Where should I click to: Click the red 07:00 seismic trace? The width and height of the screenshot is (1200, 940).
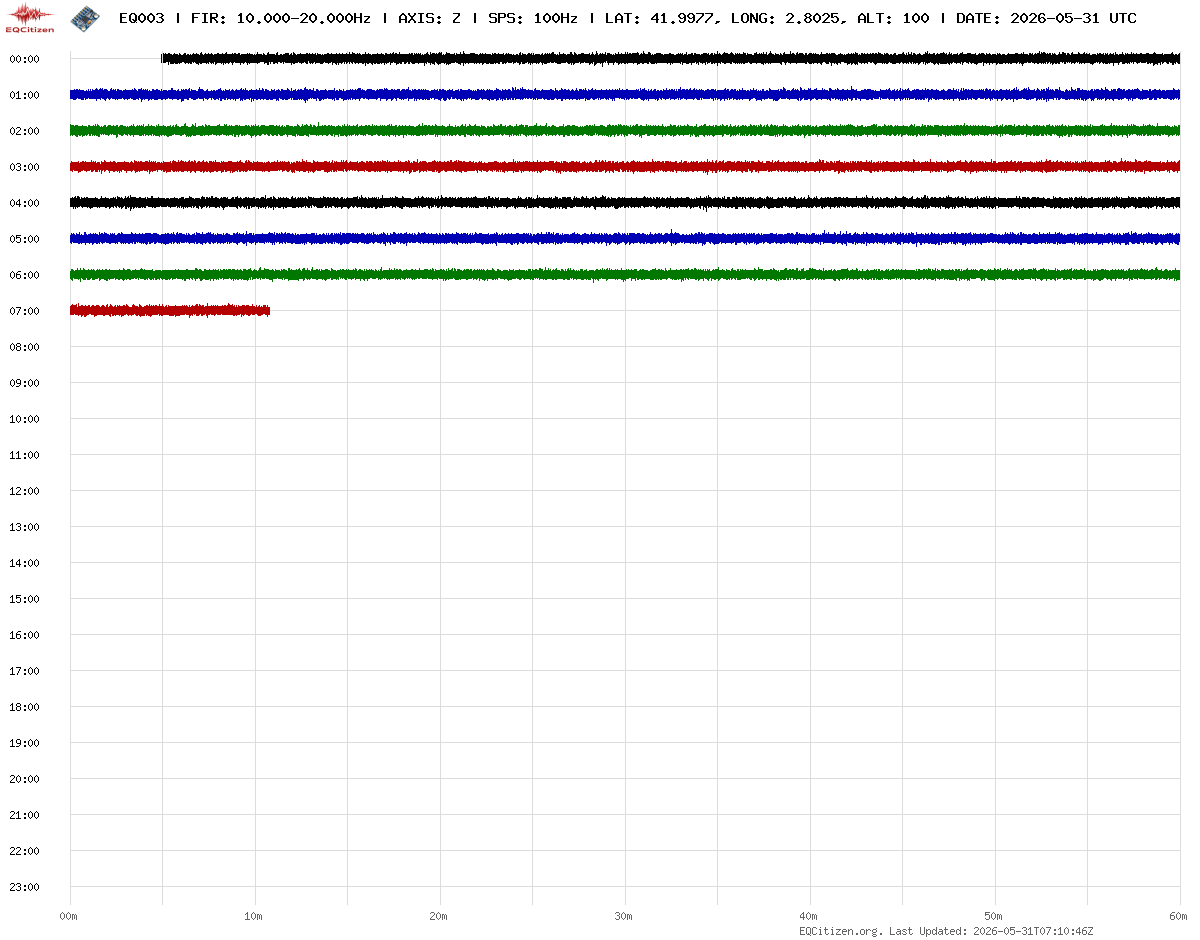coord(170,311)
